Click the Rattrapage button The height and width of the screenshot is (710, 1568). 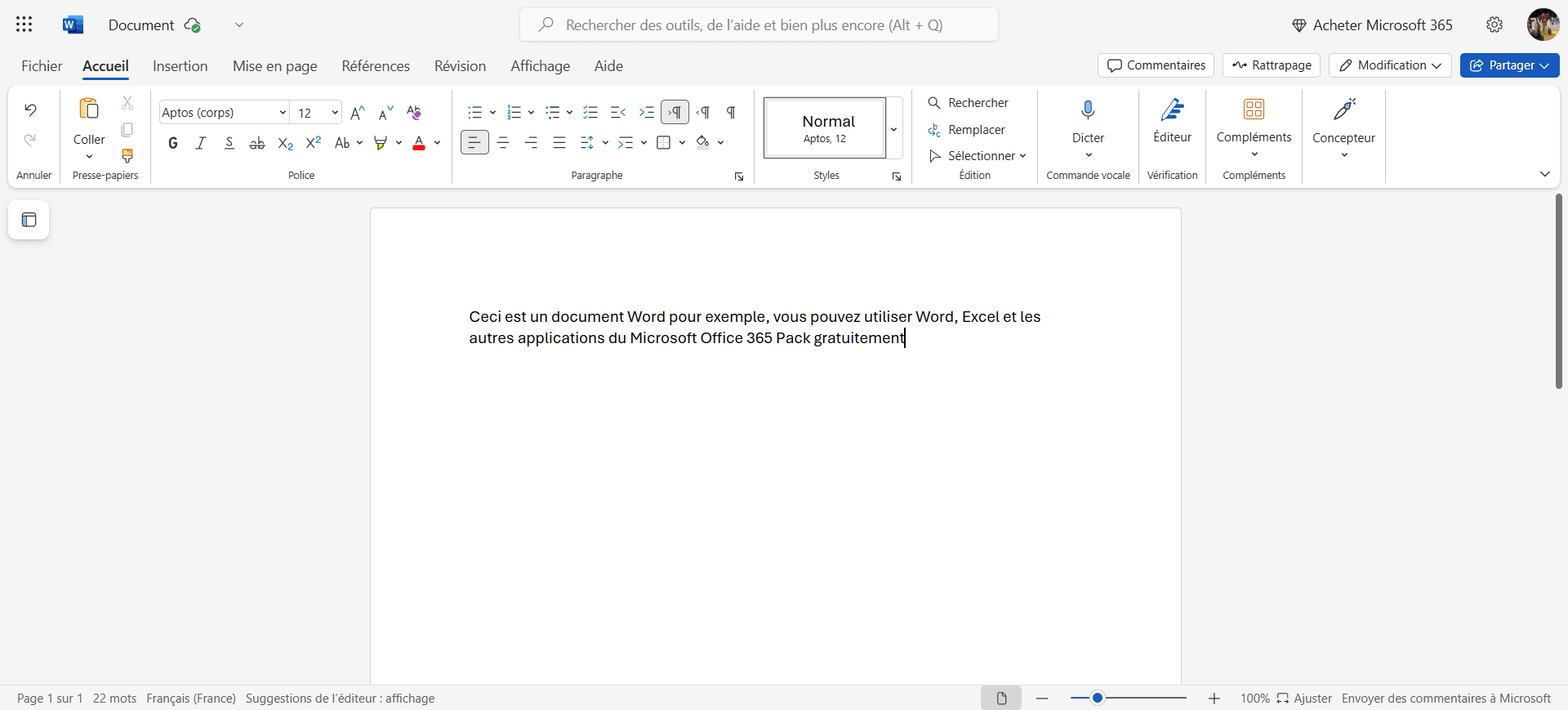(x=1272, y=65)
